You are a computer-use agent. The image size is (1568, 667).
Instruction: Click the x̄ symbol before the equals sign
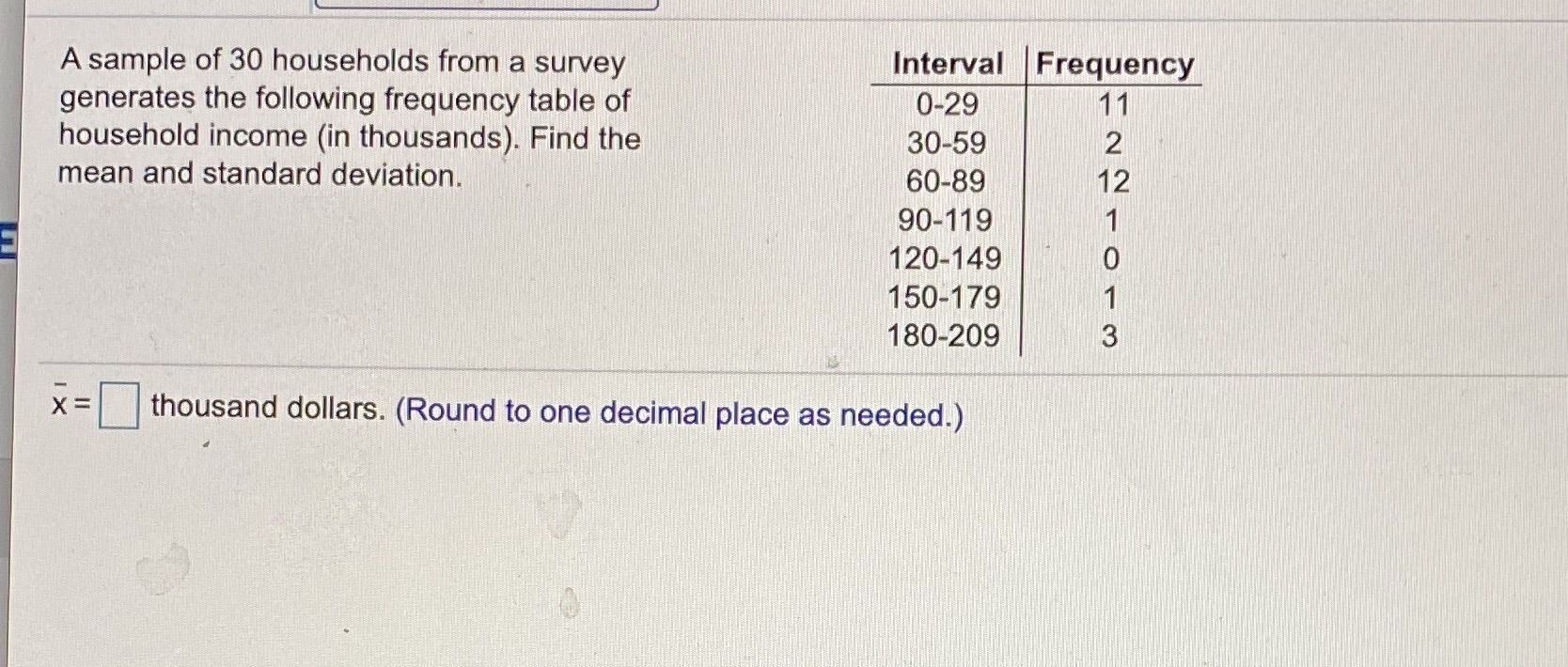60,403
